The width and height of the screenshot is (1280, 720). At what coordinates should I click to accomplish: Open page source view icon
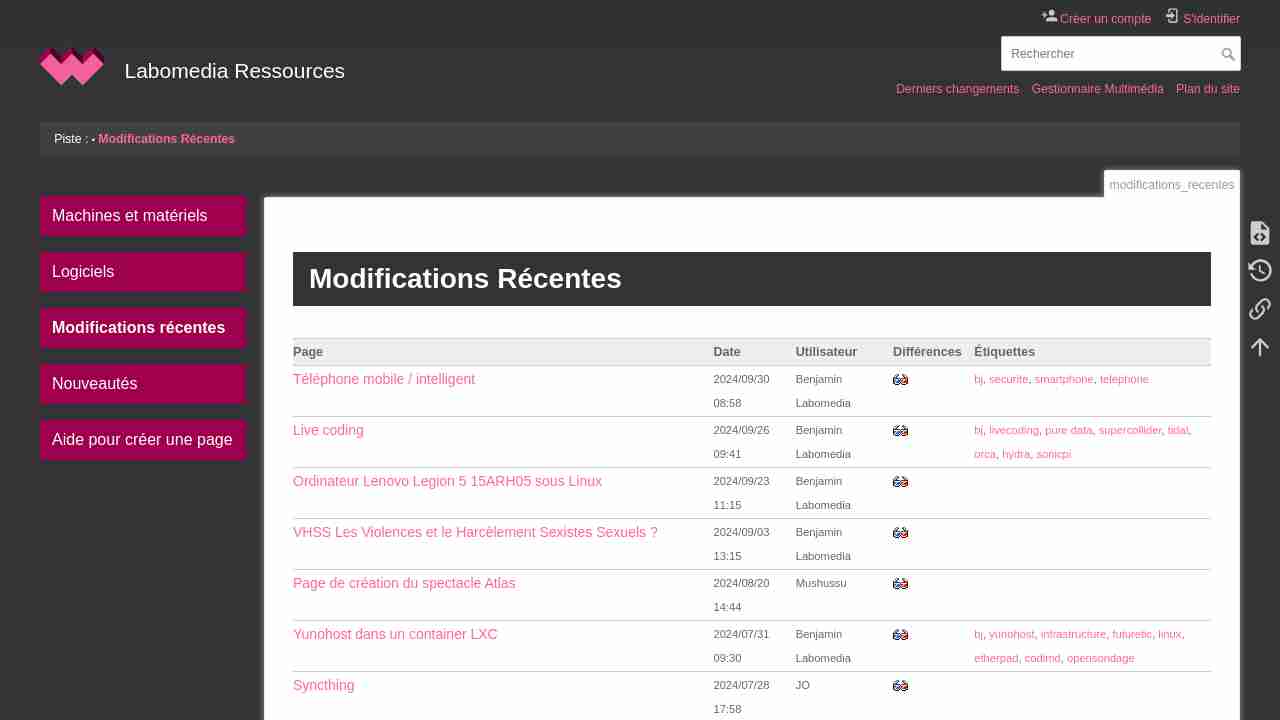pos(1259,233)
